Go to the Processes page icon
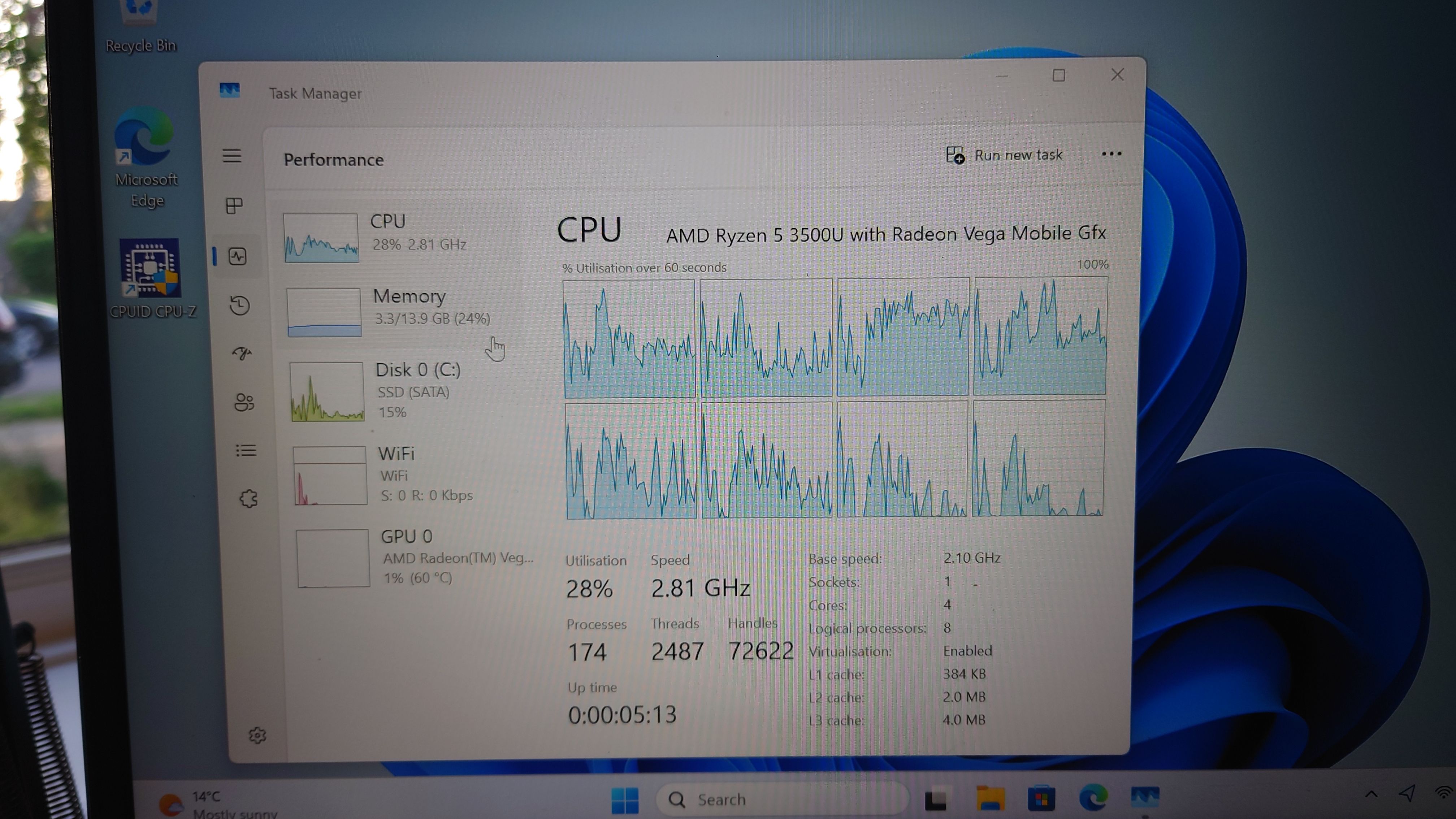Viewport: 1456px width, 819px height. click(234, 206)
